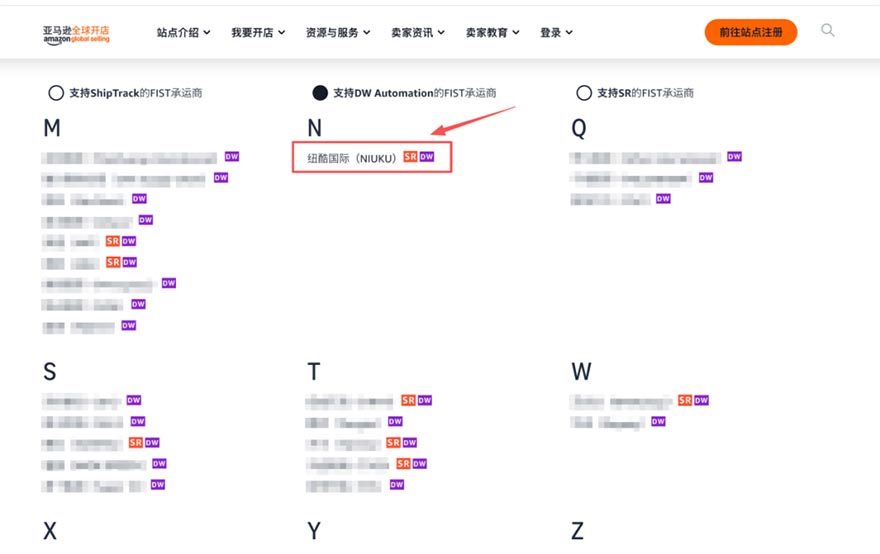This screenshot has width=880, height=554.
Task: Open the 卖家教育 menu
Action: 492,33
